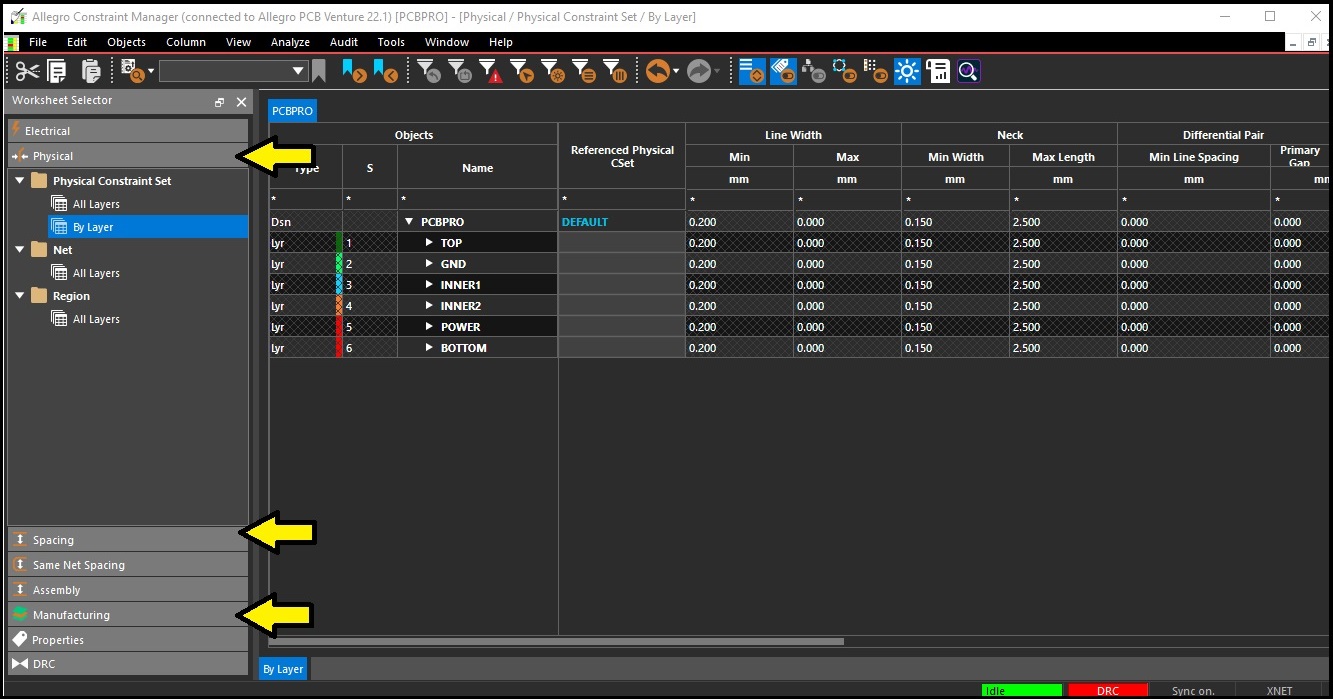
Task: Click the sun-shaped toolbar icon
Action: pos(907,71)
